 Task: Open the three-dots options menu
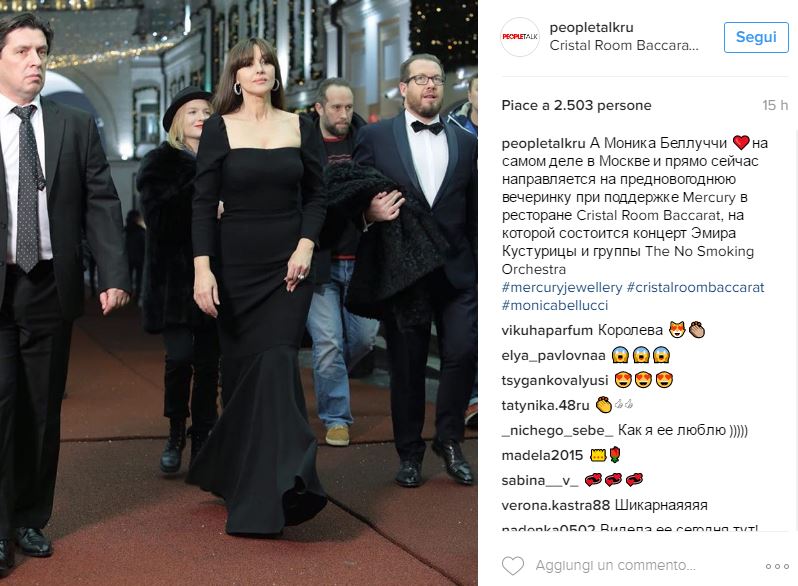coord(777,566)
